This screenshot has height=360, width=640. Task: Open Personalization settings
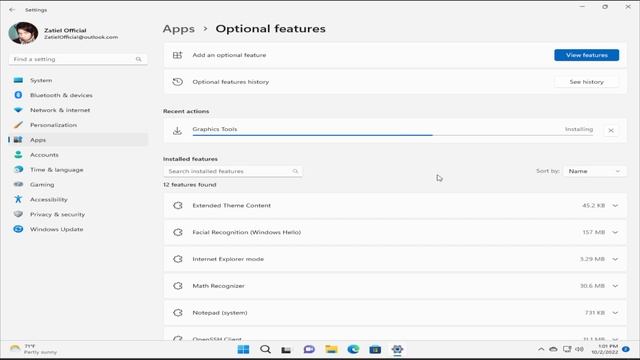(78, 125)
